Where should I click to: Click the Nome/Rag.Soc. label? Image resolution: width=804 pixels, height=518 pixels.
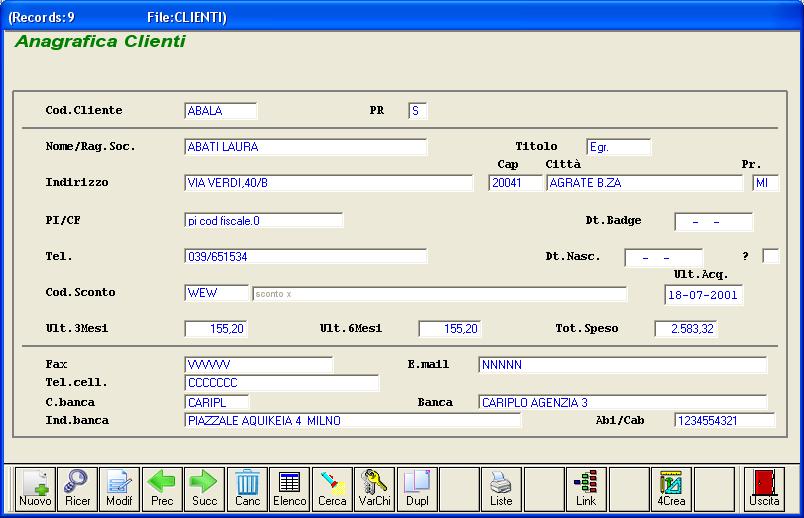[91, 147]
